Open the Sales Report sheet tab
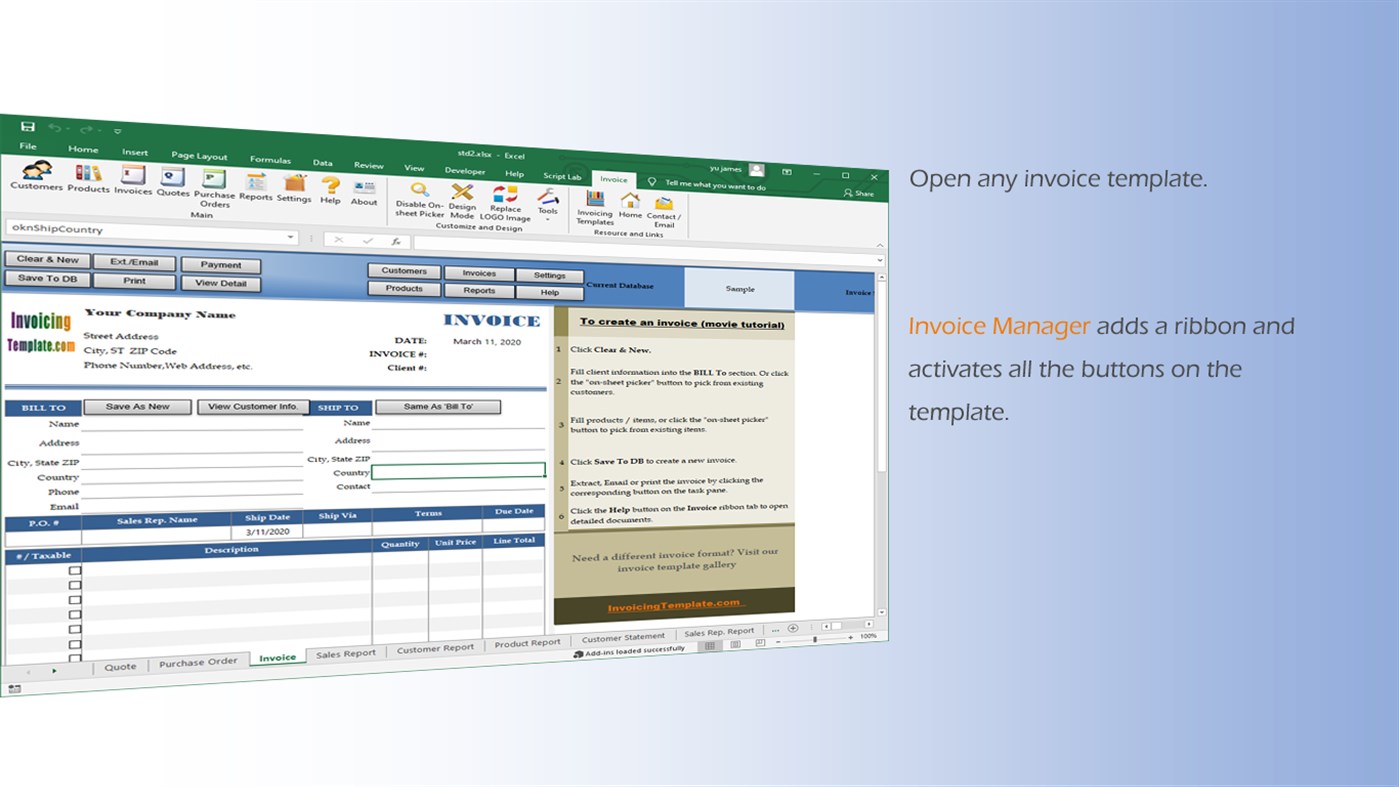 point(345,652)
